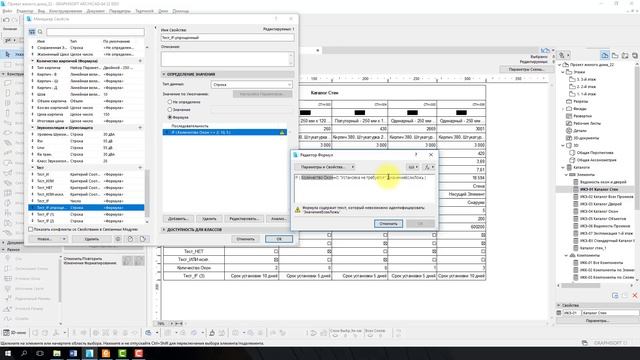
Task: Open the Publisher Sets icon in Navigator
Action: [x=635, y=55]
